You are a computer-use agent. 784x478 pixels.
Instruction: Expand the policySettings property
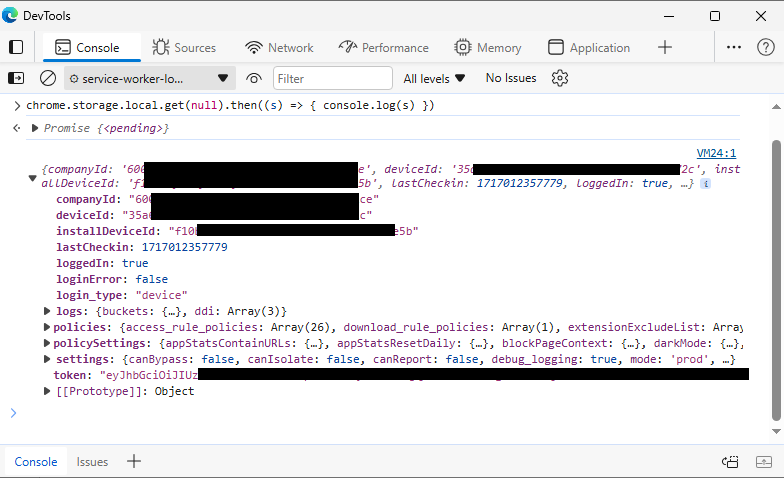pos(47,343)
